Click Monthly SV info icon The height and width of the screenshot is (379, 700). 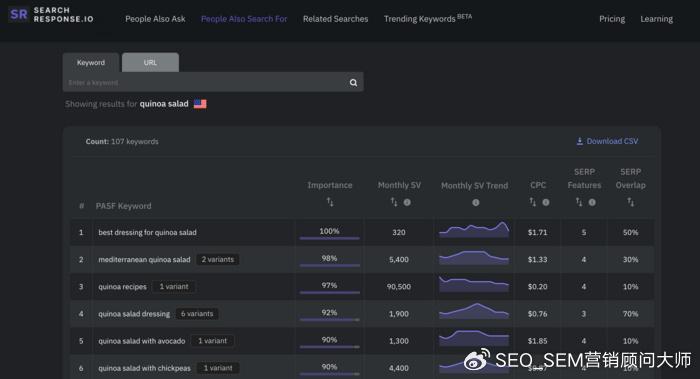point(407,202)
